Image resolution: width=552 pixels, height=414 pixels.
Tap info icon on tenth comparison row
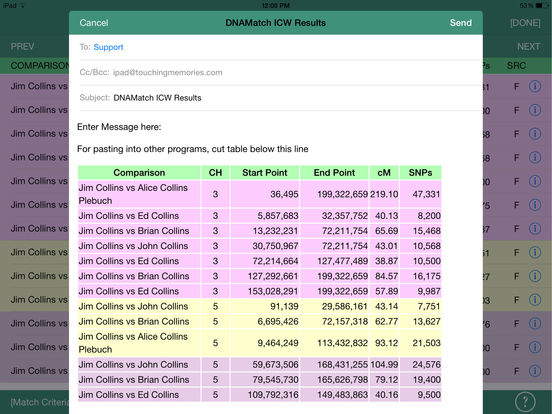click(x=535, y=300)
